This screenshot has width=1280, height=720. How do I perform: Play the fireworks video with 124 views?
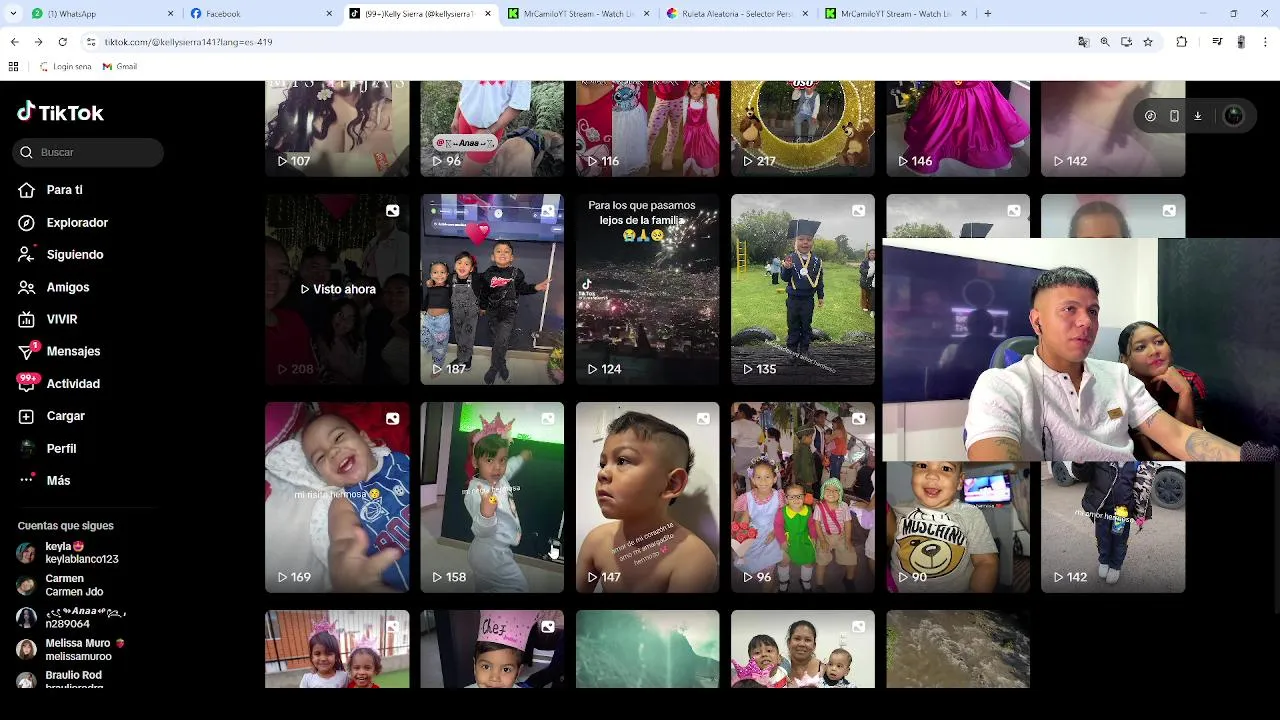[x=647, y=289]
